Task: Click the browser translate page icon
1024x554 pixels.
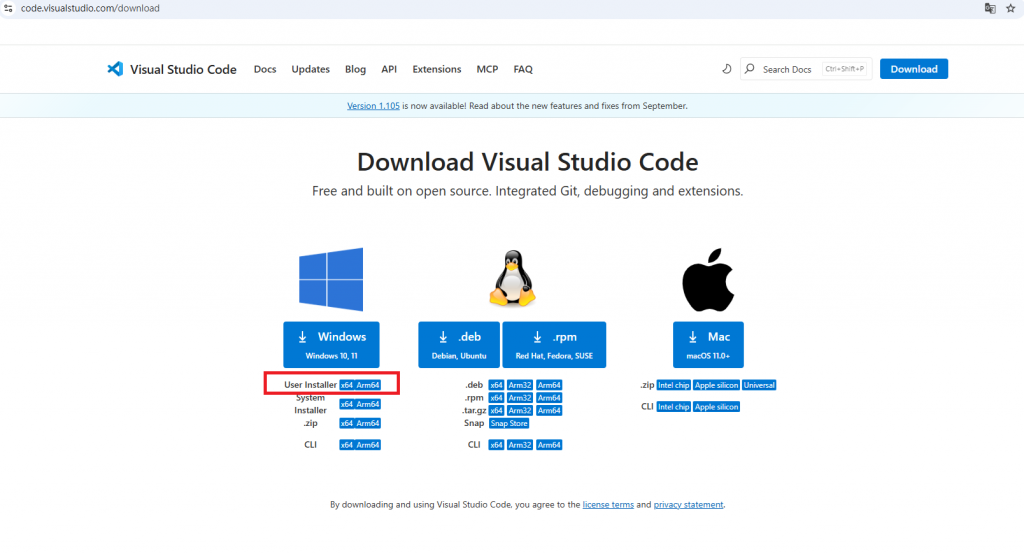Action: pos(990,8)
